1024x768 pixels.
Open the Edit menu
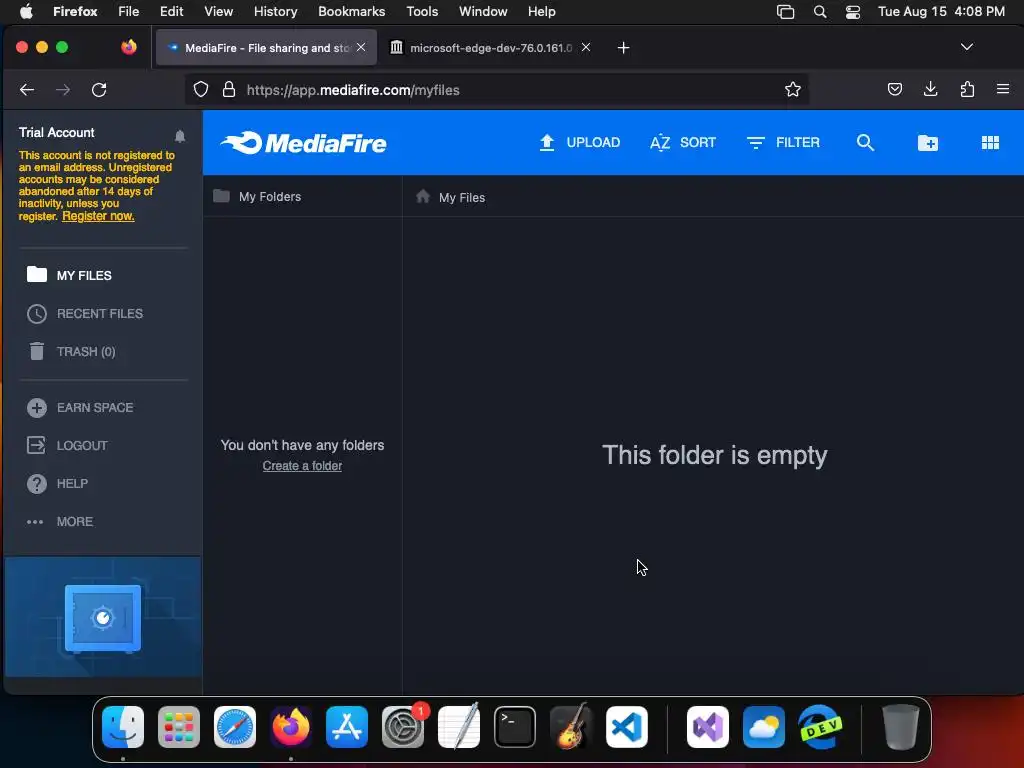coord(172,11)
